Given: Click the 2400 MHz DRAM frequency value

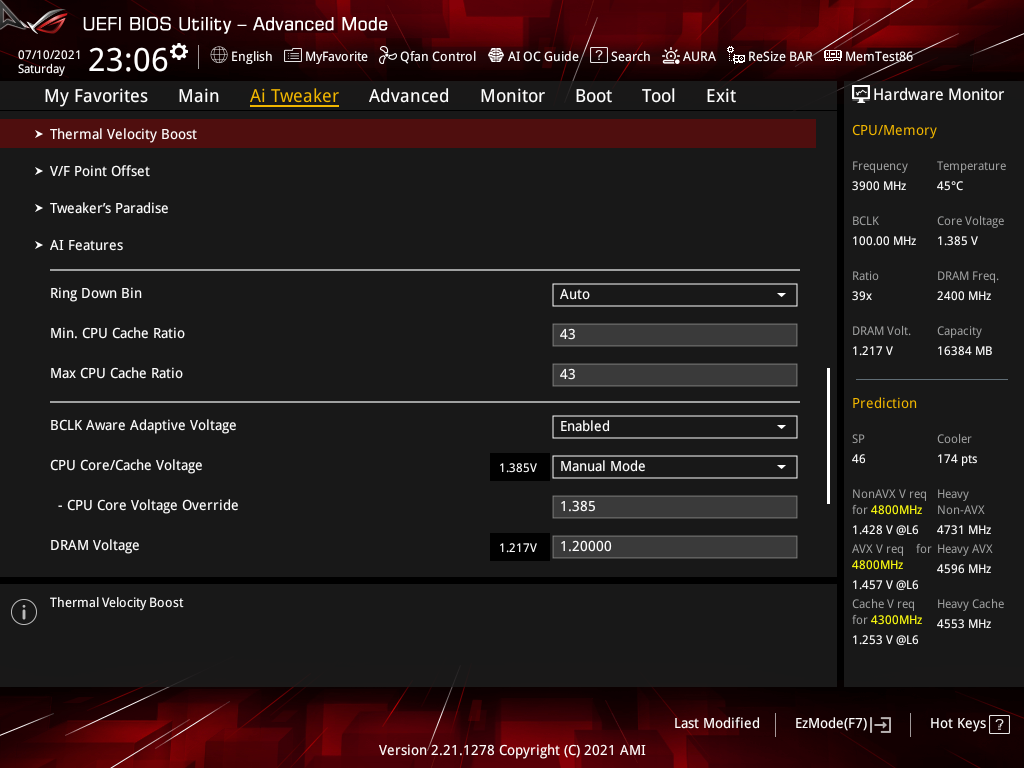Looking at the screenshot, I should (x=964, y=296).
